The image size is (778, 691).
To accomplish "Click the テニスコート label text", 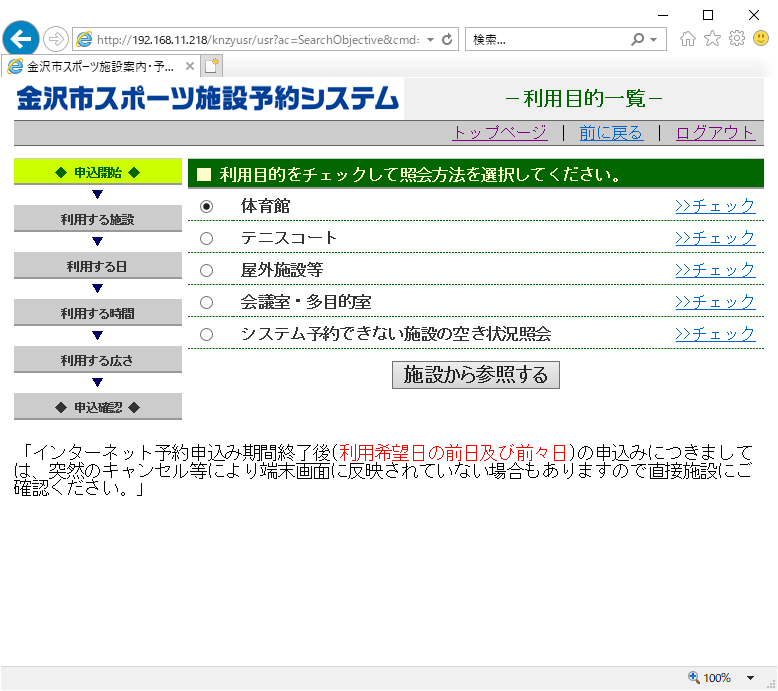I will click(x=289, y=238).
